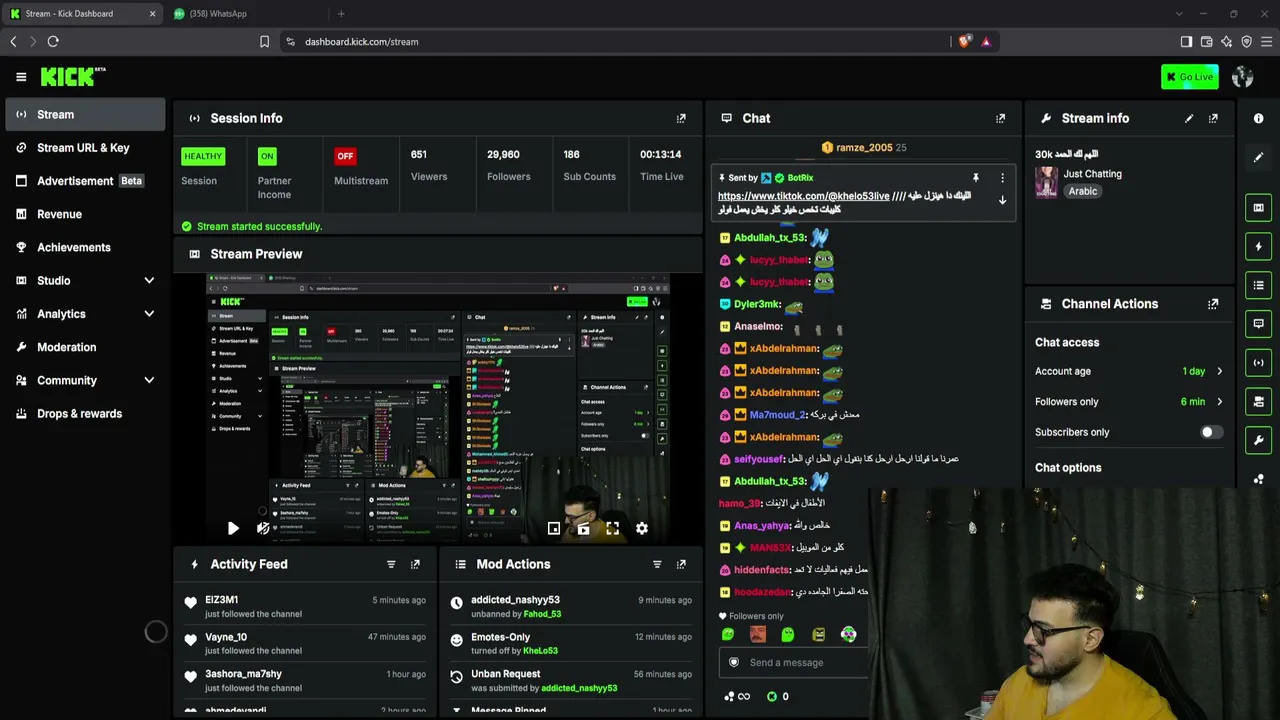
Task: Open the TikTok link in the pinned message
Action: point(803,196)
